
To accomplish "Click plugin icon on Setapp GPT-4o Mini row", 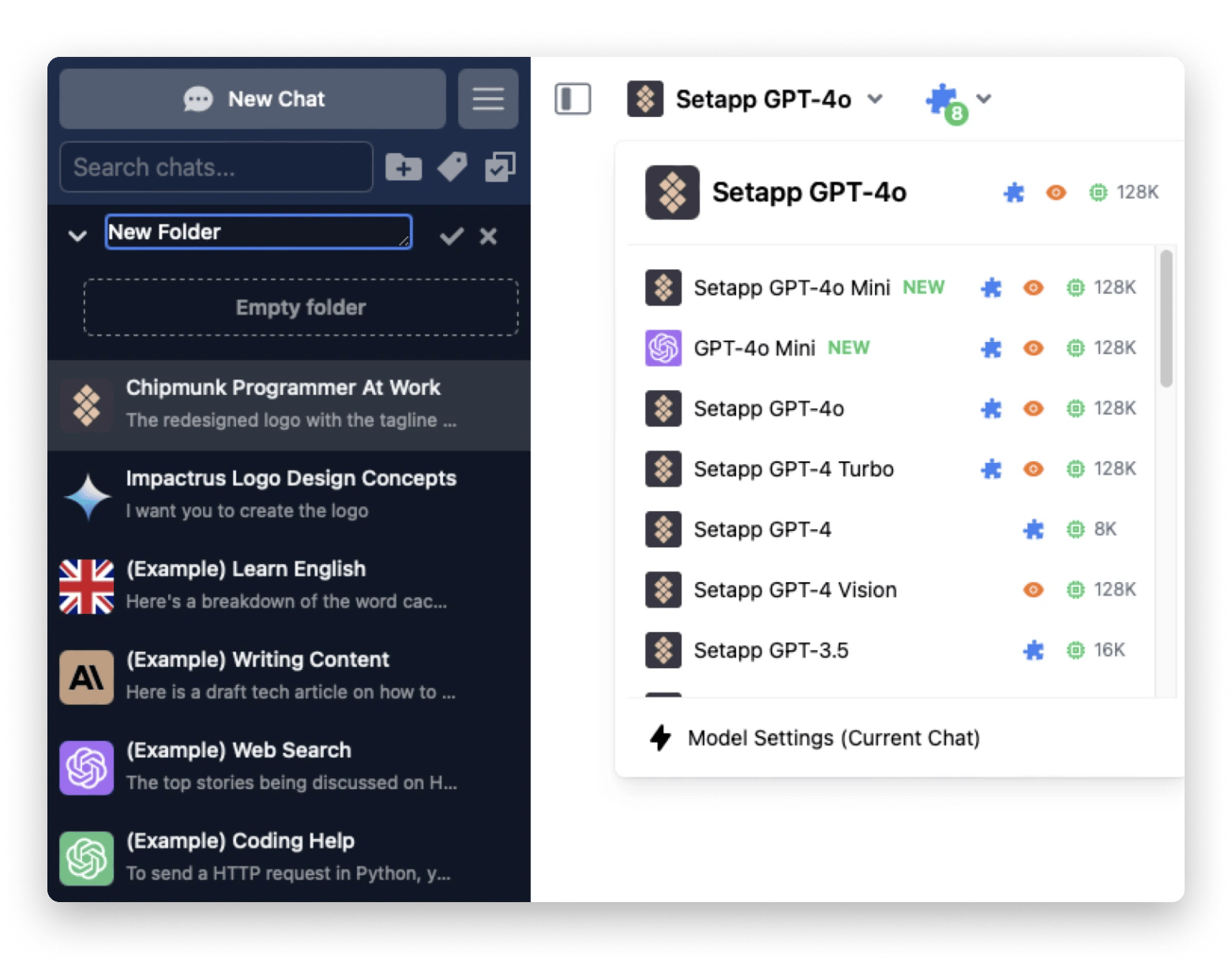I will [x=991, y=288].
